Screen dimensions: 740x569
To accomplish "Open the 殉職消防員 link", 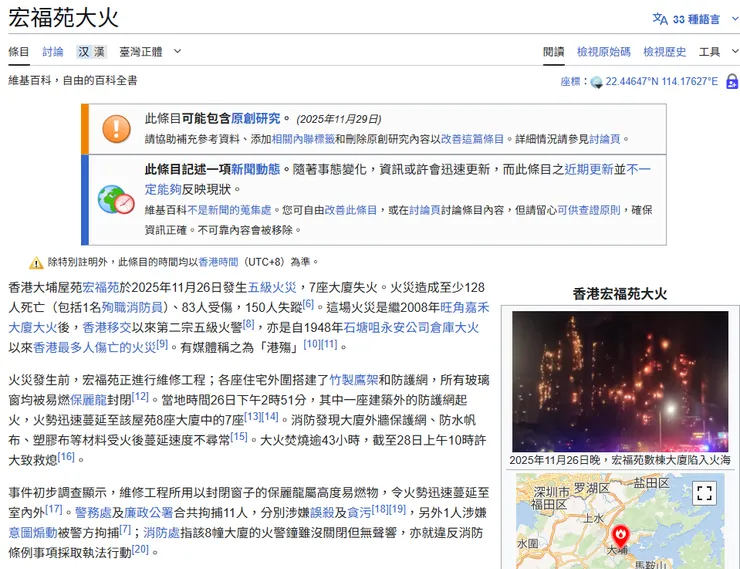I will click(x=132, y=308).
